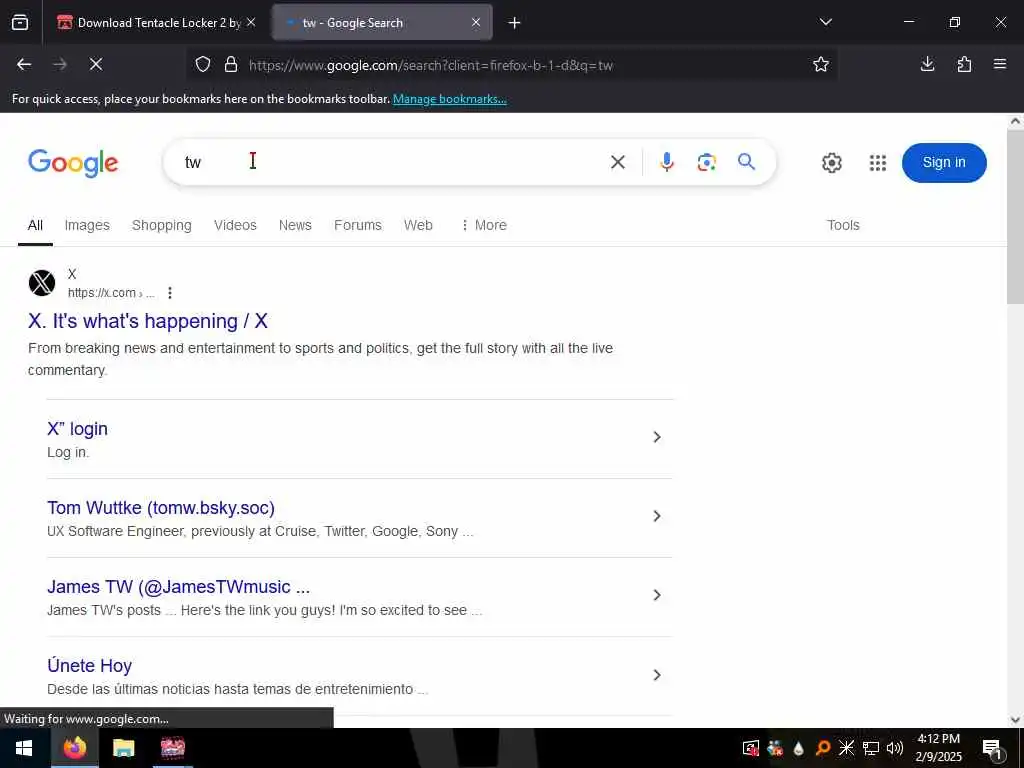The width and height of the screenshot is (1024, 768).
Task: Open the Windows Start menu
Action: click(x=24, y=748)
